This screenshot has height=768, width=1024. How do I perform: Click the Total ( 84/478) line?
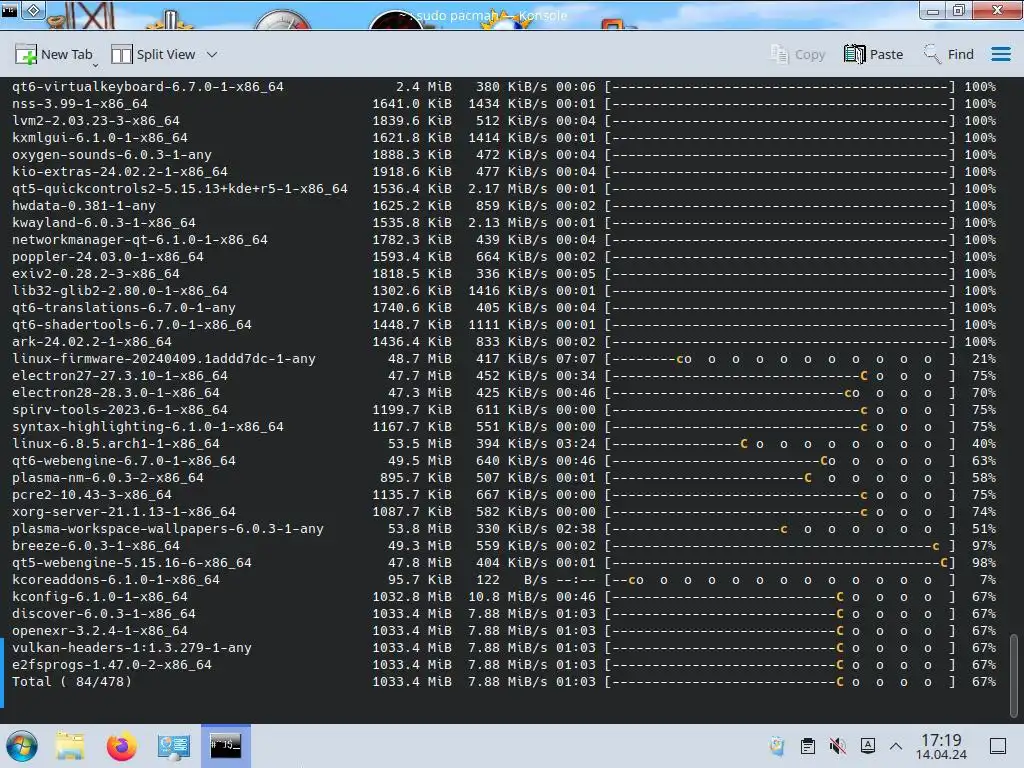(504, 681)
